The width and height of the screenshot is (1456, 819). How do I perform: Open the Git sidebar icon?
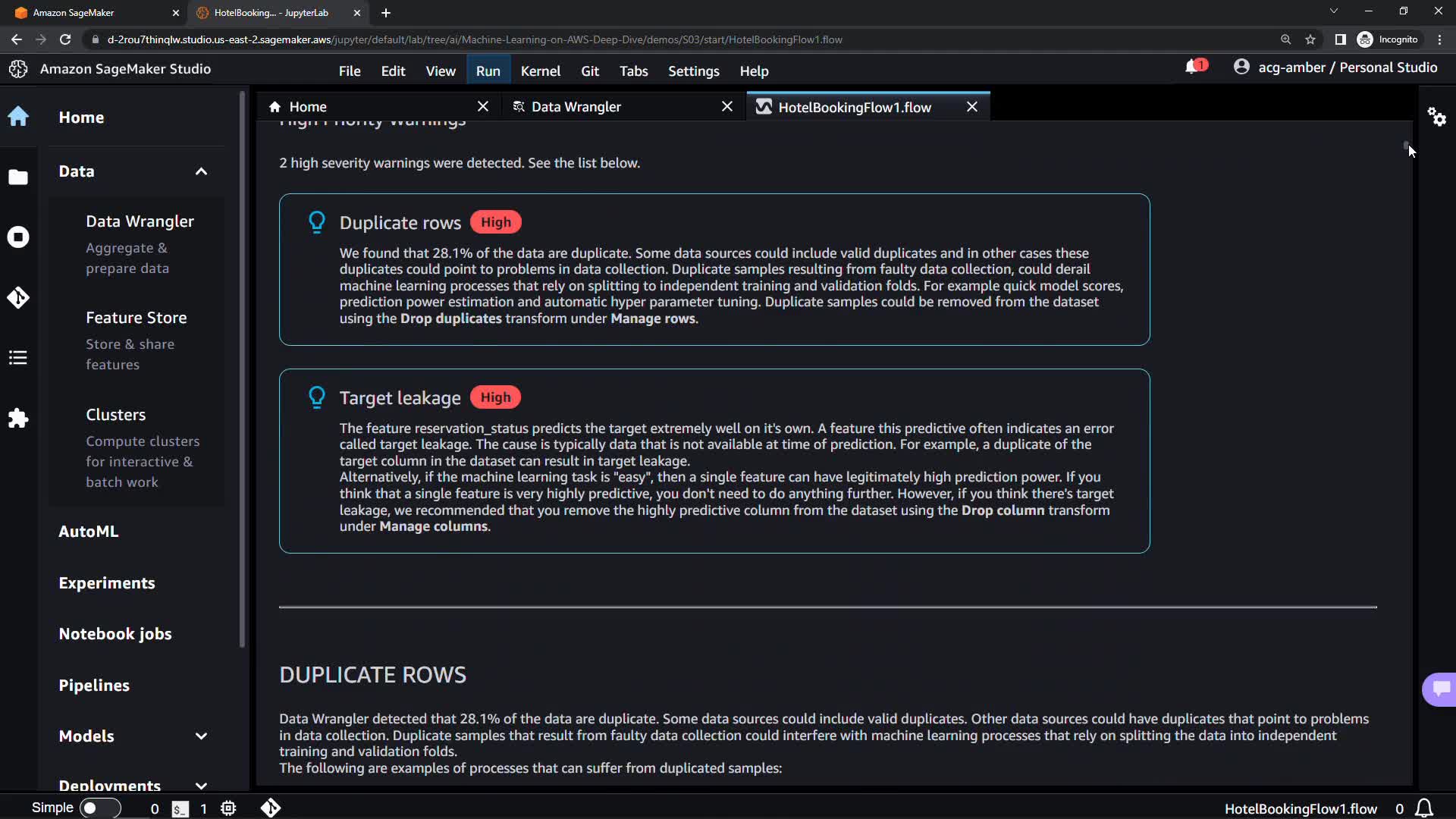(18, 297)
